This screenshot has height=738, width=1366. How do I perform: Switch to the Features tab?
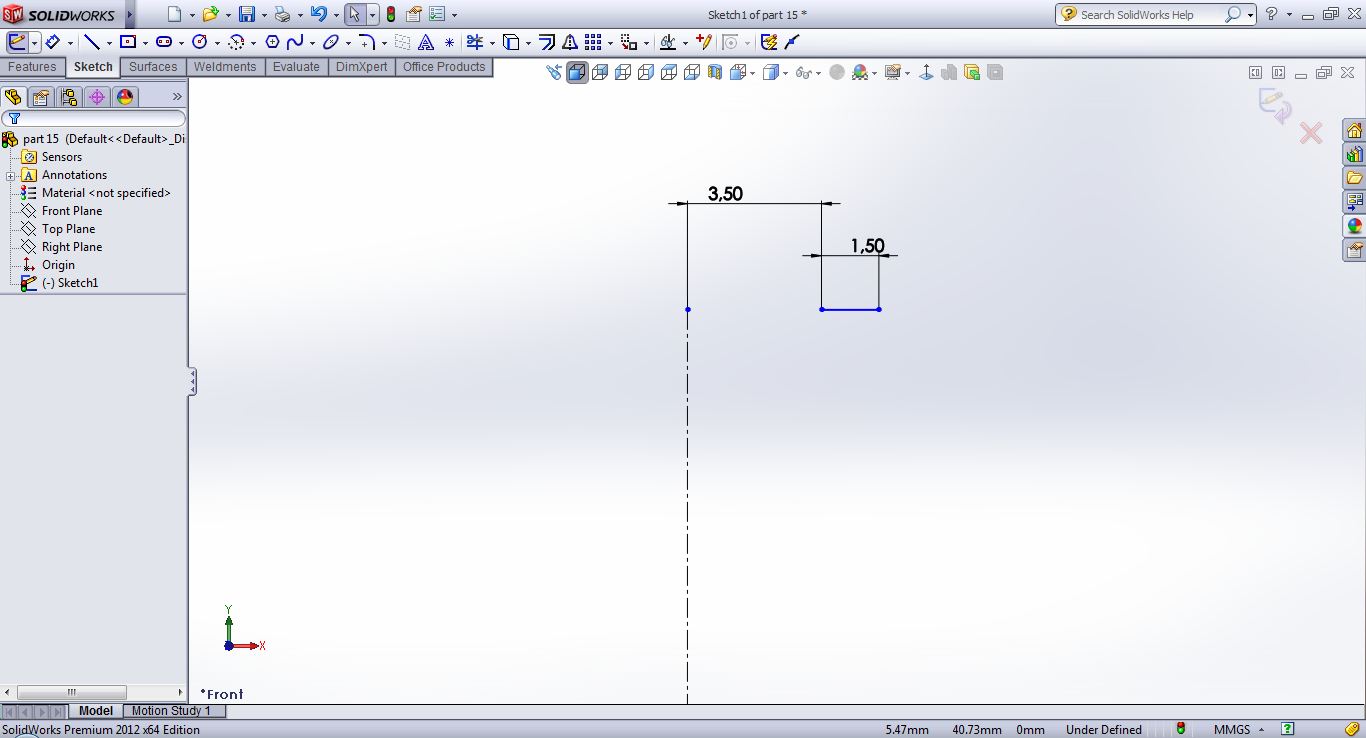click(32, 67)
